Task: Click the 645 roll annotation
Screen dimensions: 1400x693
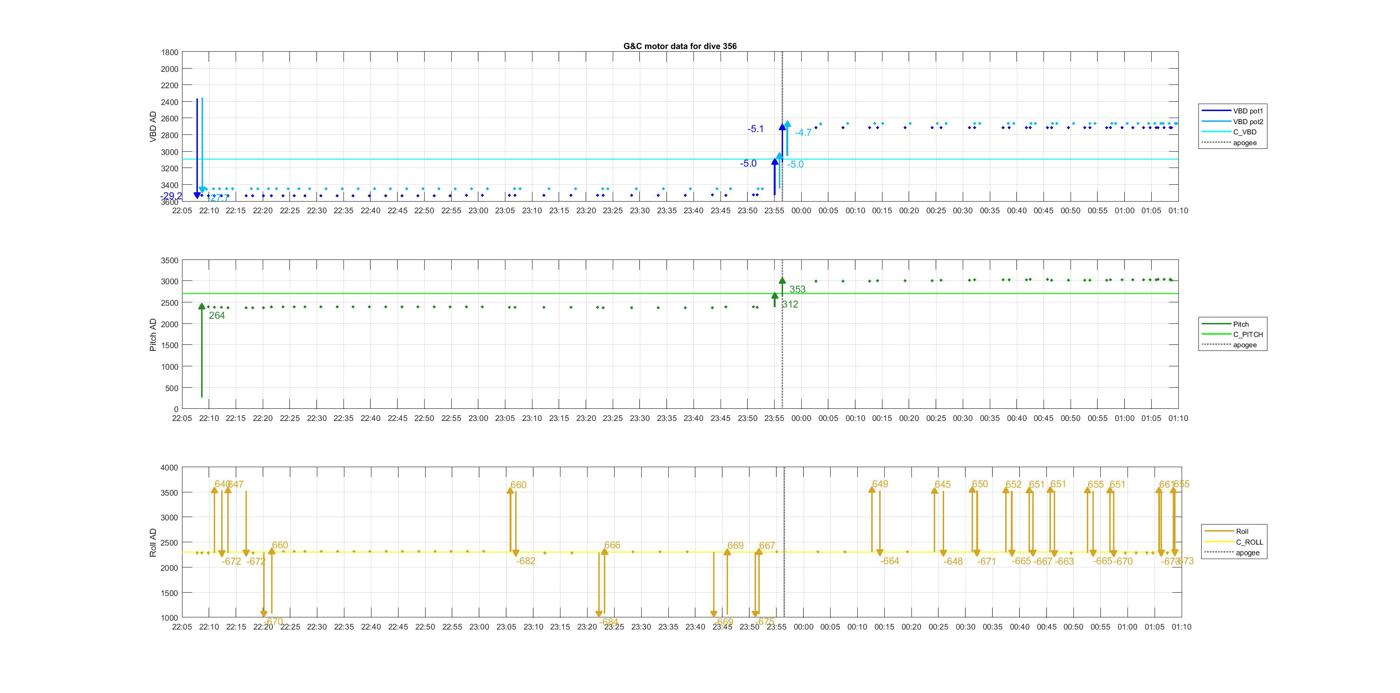Action: point(943,484)
